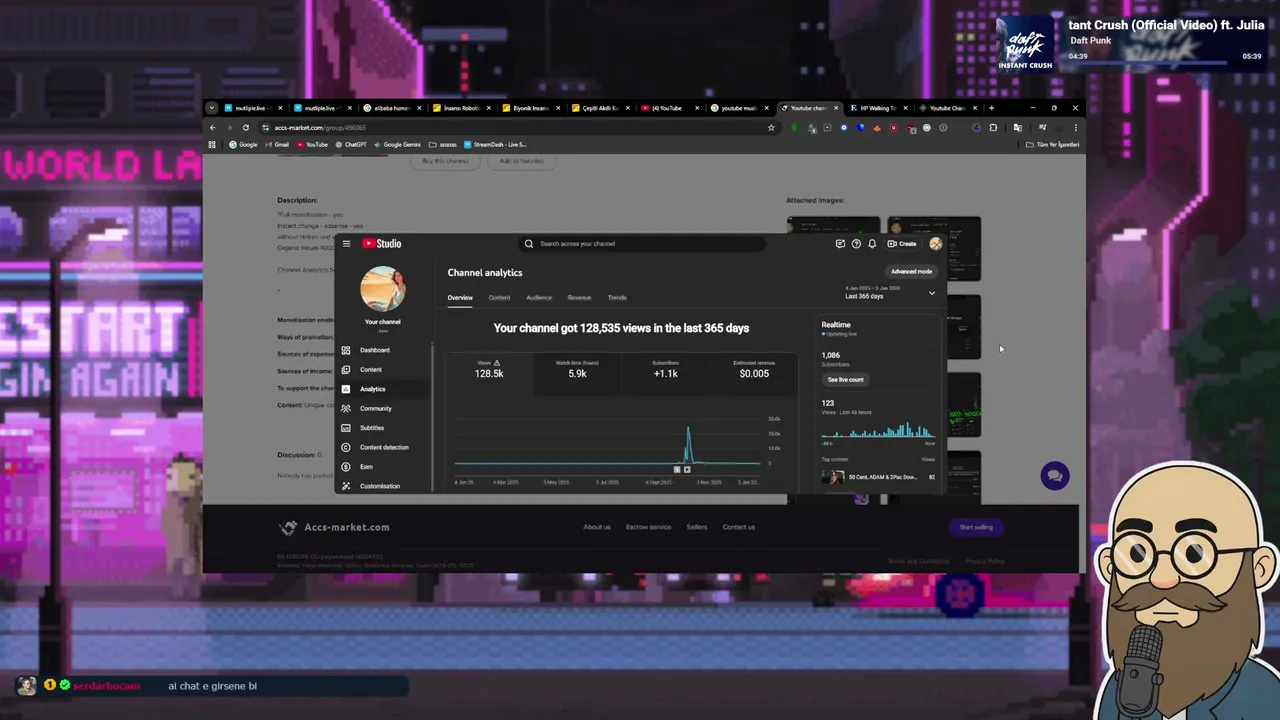
Task: Switch to the Trends analytics tab
Action: [617, 297]
